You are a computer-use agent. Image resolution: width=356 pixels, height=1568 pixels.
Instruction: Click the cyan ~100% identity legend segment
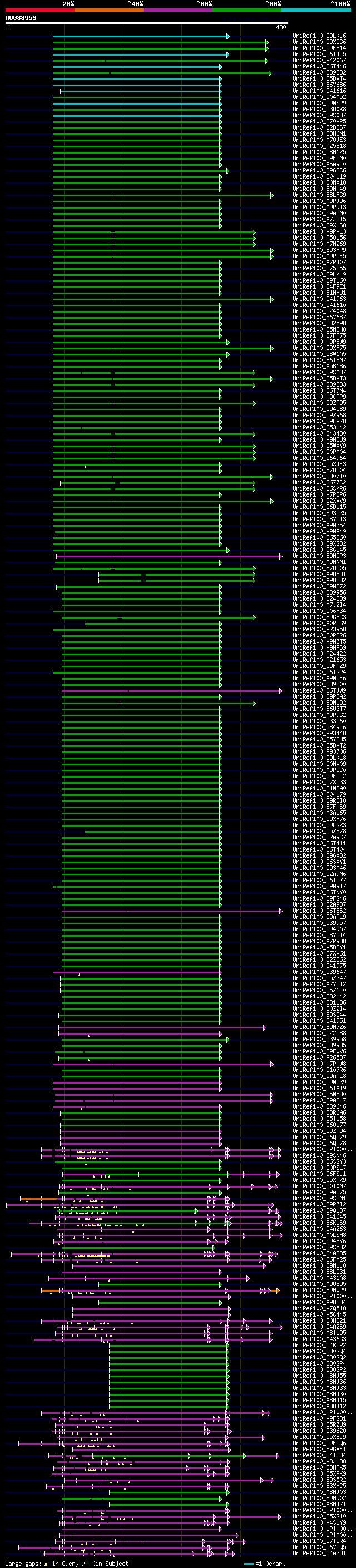tap(316, 10)
